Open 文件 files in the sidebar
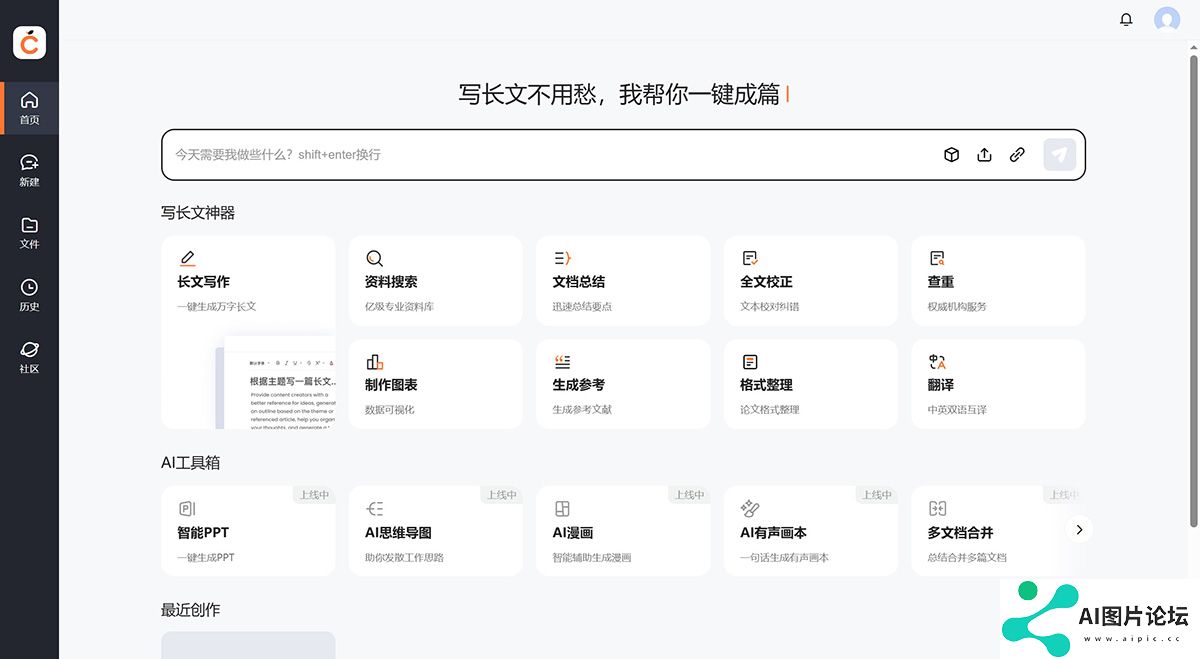Screen dimensions: 1200x659 pos(30,232)
